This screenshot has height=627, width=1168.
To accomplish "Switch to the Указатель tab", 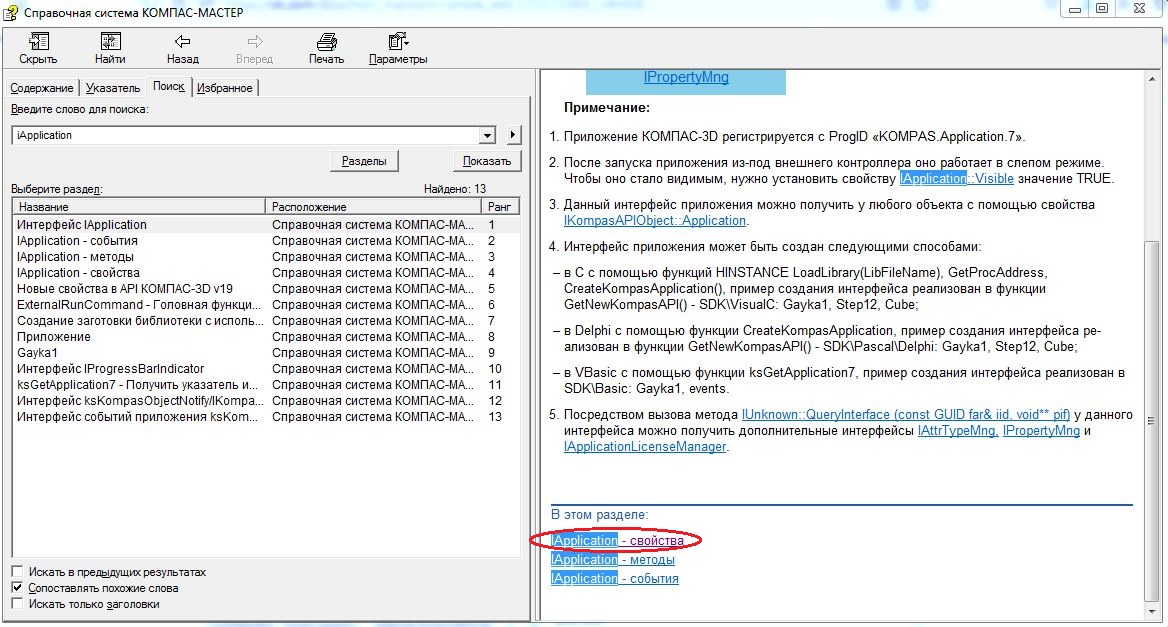I will click(112, 88).
